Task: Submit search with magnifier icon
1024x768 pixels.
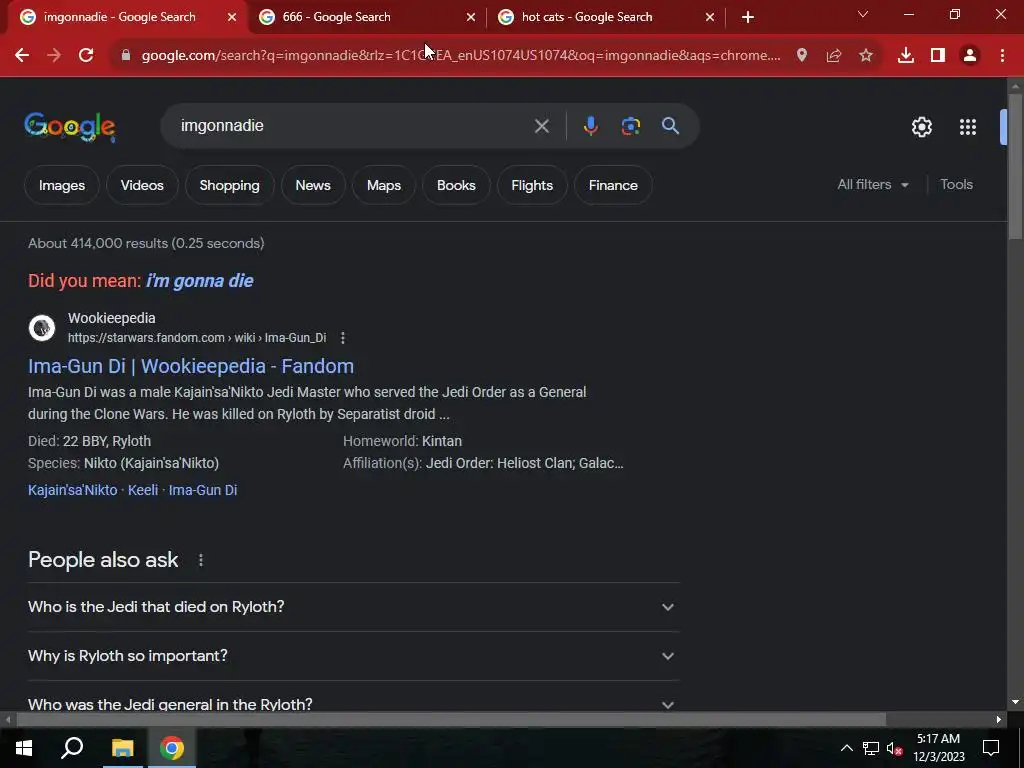Action: click(x=671, y=126)
